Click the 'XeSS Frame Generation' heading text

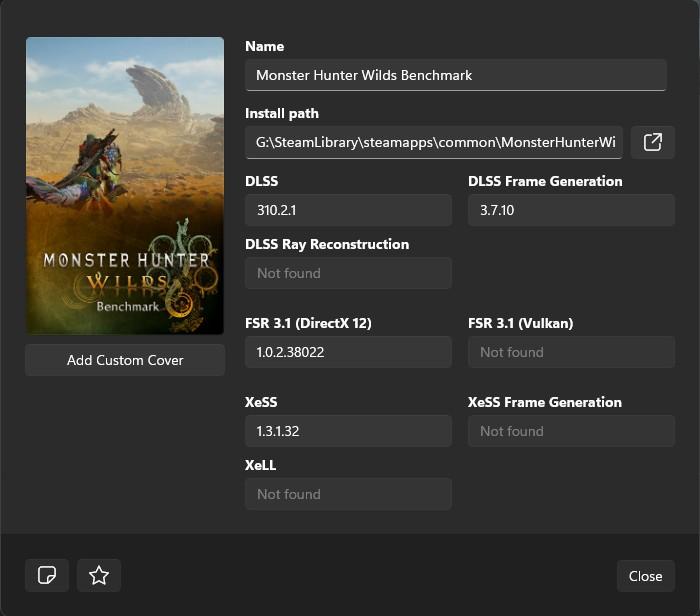(x=545, y=402)
